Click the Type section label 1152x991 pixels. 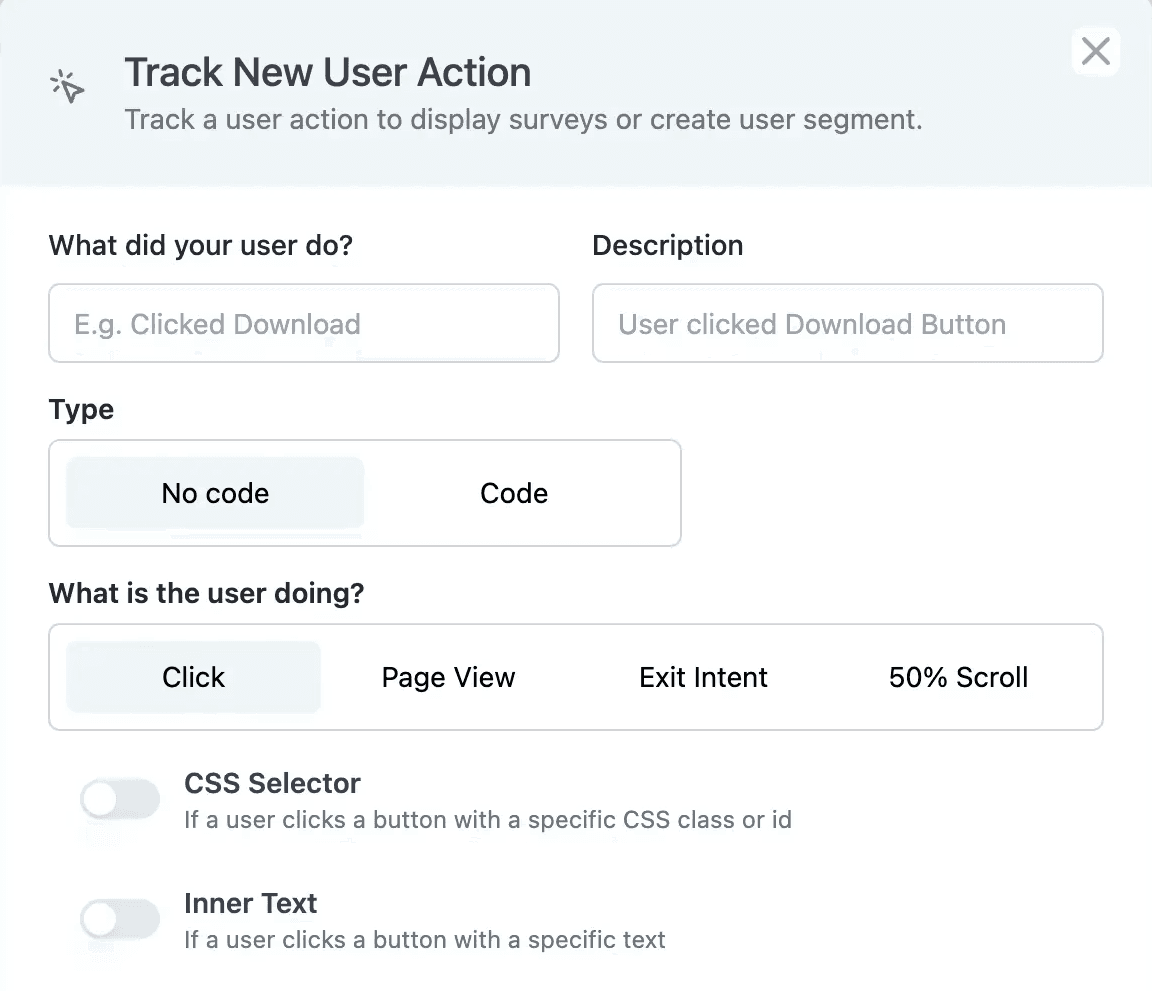(x=81, y=409)
